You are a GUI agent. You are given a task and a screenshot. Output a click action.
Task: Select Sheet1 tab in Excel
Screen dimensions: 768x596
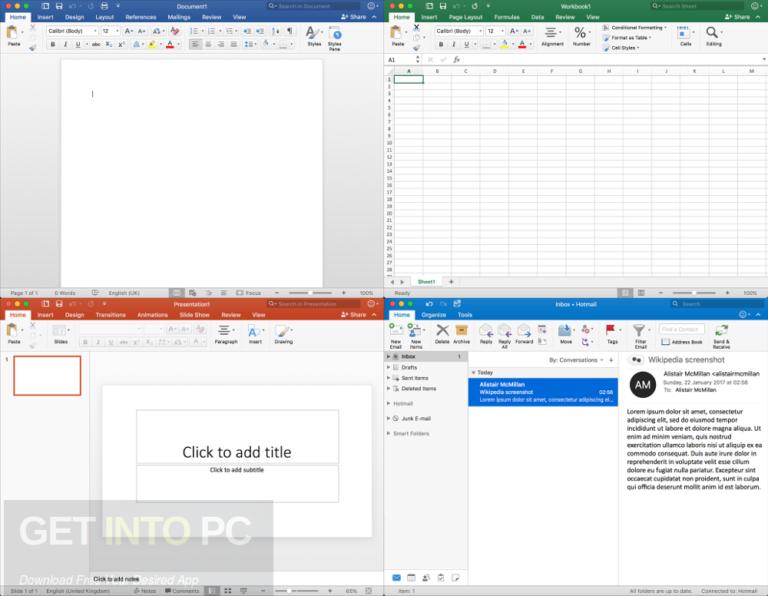[x=426, y=282]
